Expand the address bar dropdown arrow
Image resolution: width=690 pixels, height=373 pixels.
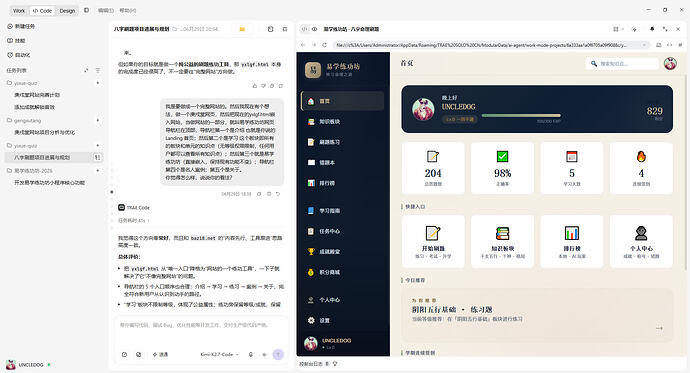(x=644, y=45)
